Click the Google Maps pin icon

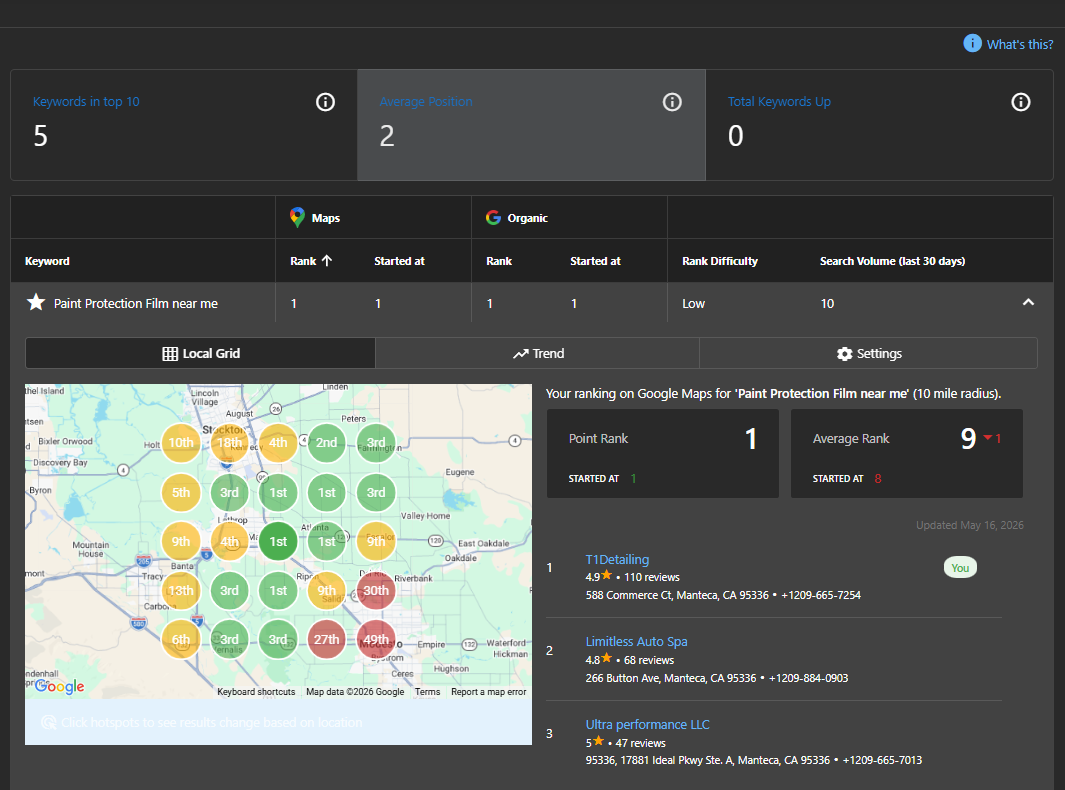(297, 217)
